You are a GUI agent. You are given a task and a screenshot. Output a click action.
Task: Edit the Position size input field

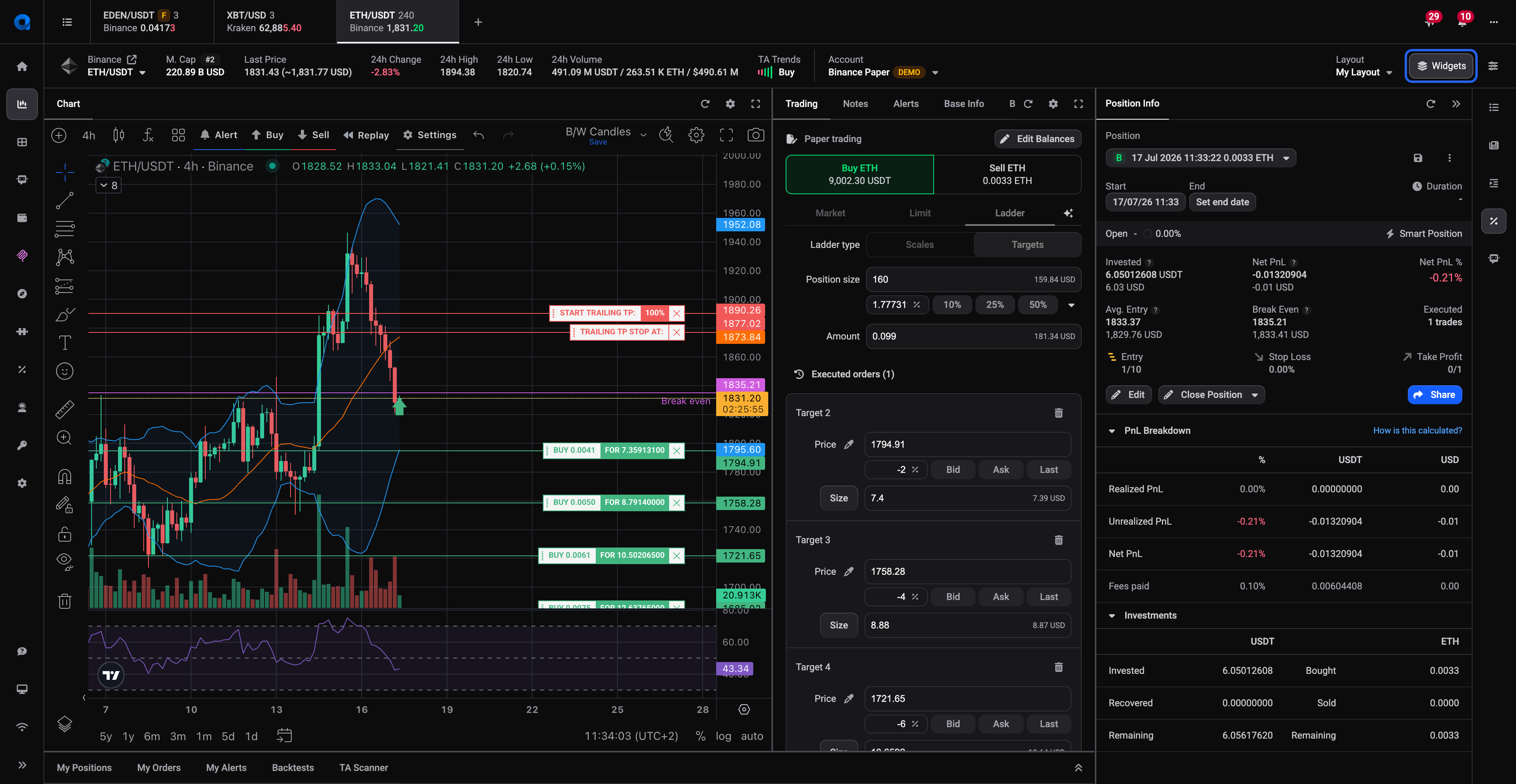(x=974, y=279)
